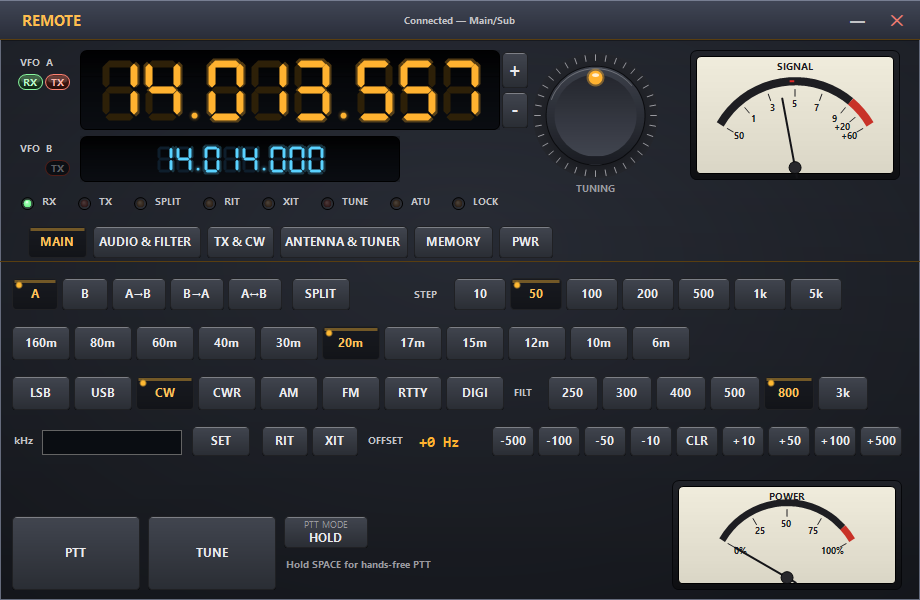This screenshot has height=600, width=920.
Task: Choose DIGI mode
Action: tap(475, 393)
